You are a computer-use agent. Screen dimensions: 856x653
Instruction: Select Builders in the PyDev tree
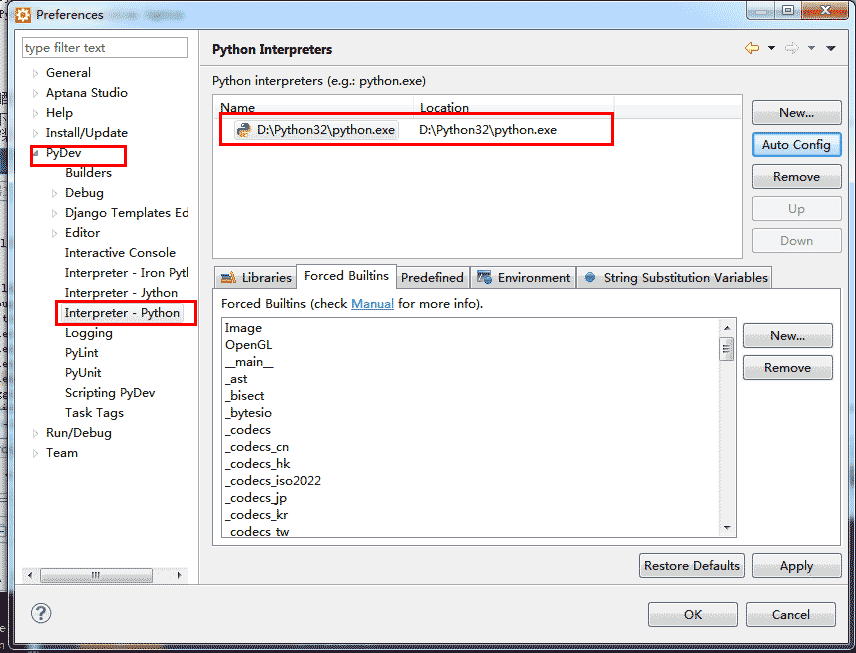[88, 173]
